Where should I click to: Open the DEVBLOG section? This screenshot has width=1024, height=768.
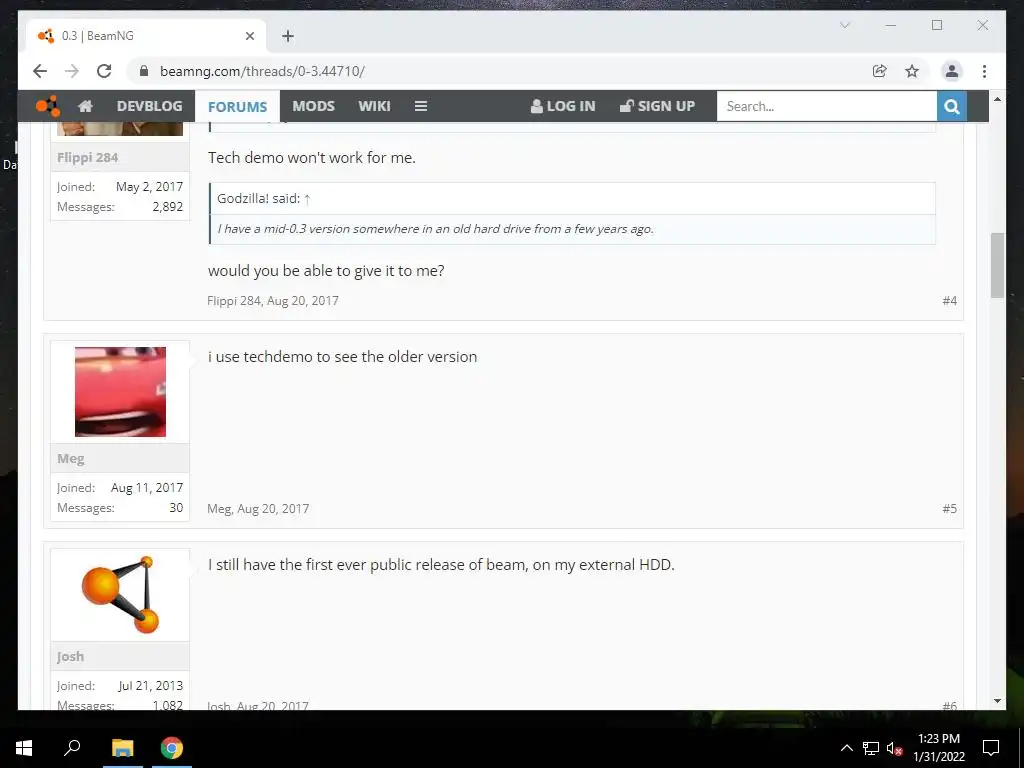tap(150, 106)
